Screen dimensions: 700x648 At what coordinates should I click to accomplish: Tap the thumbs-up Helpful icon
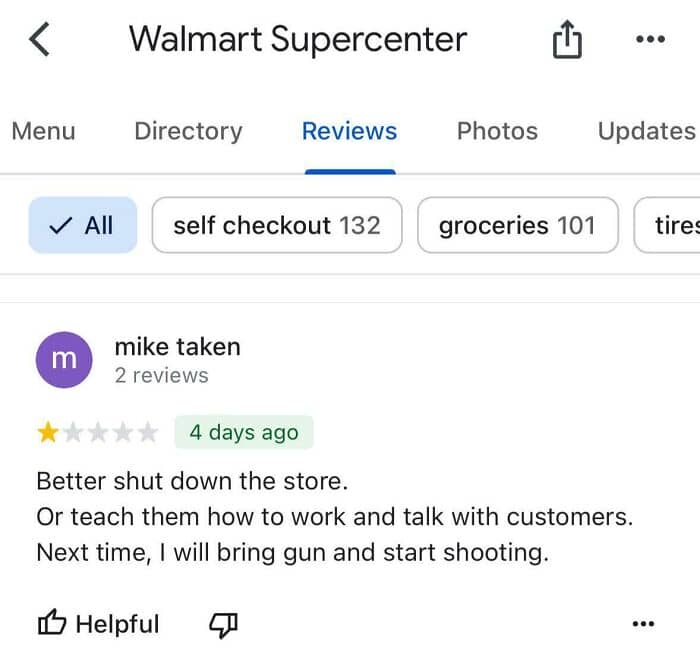click(x=52, y=622)
